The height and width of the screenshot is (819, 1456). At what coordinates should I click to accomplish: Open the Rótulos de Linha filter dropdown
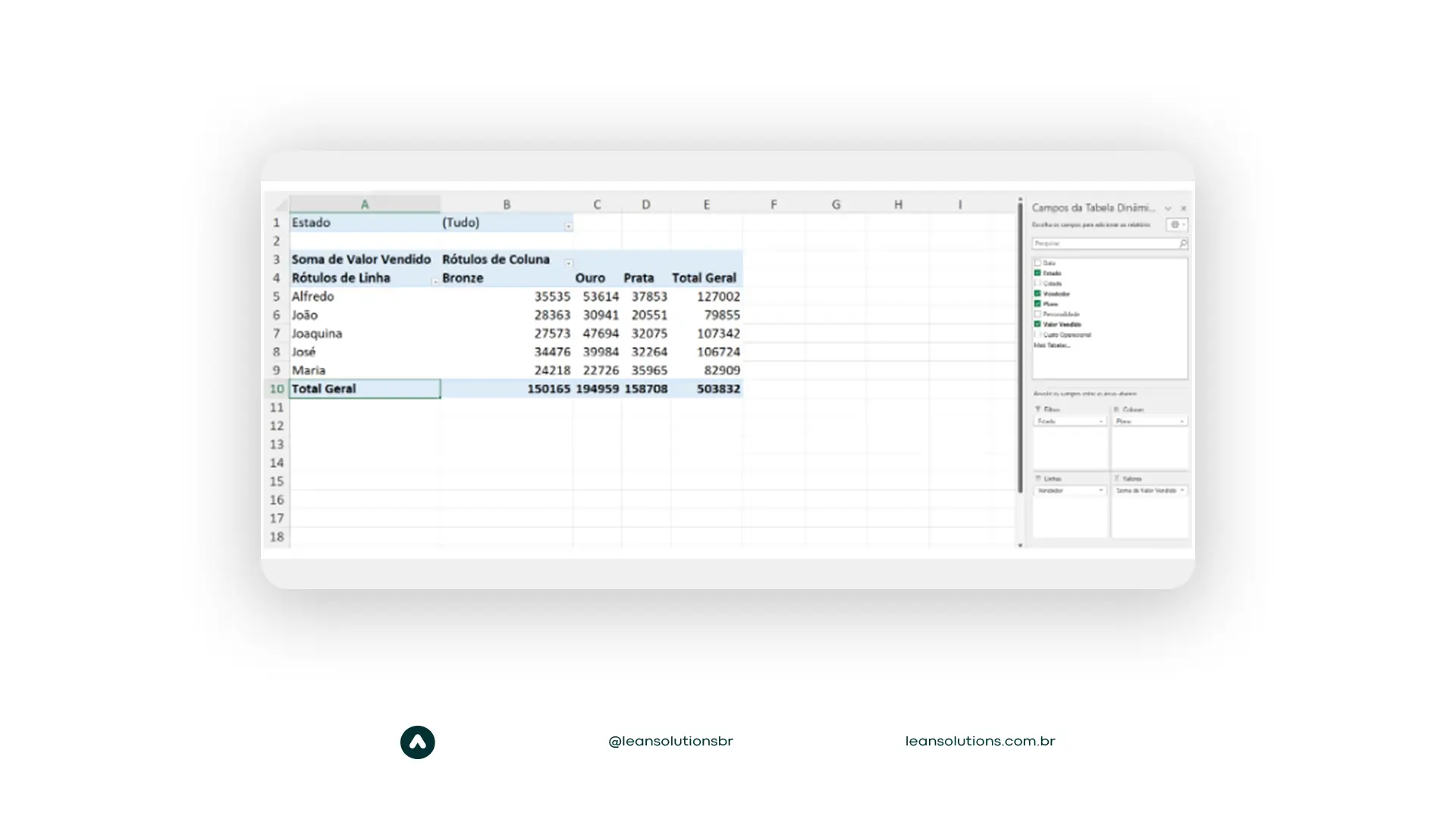click(x=435, y=281)
